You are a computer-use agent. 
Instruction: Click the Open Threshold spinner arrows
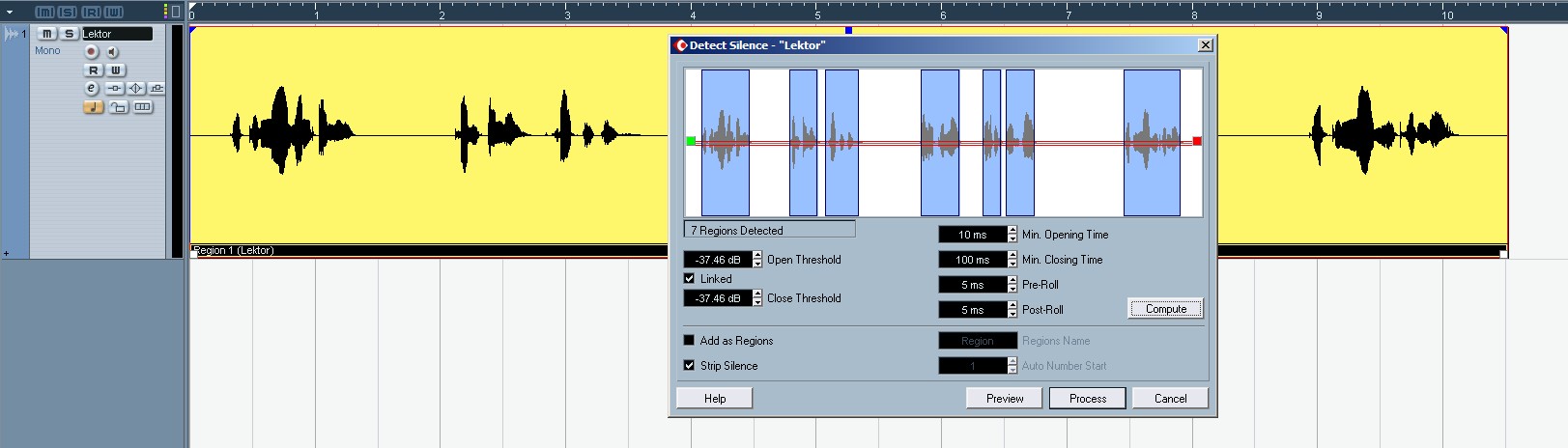(x=758, y=260)
